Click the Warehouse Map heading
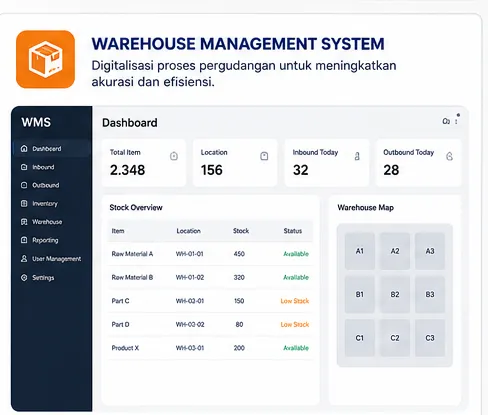Screen dimensions: 488x415 click(x=366, y=208)
